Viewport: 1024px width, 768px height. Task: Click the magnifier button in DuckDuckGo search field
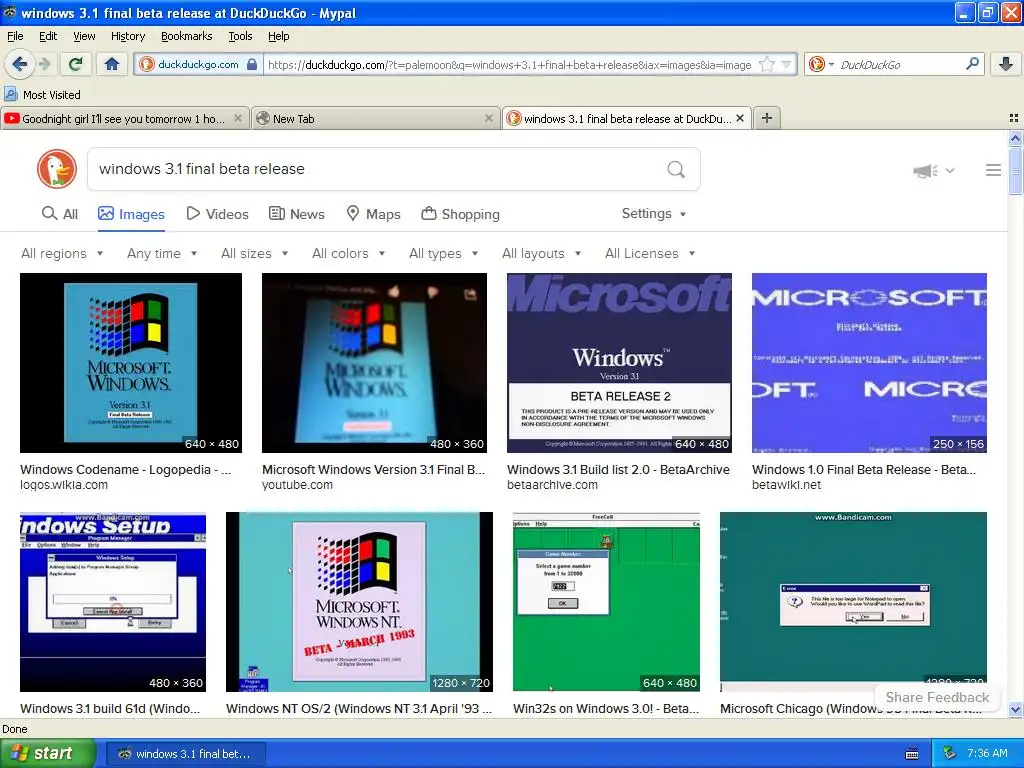click(676, 169)
